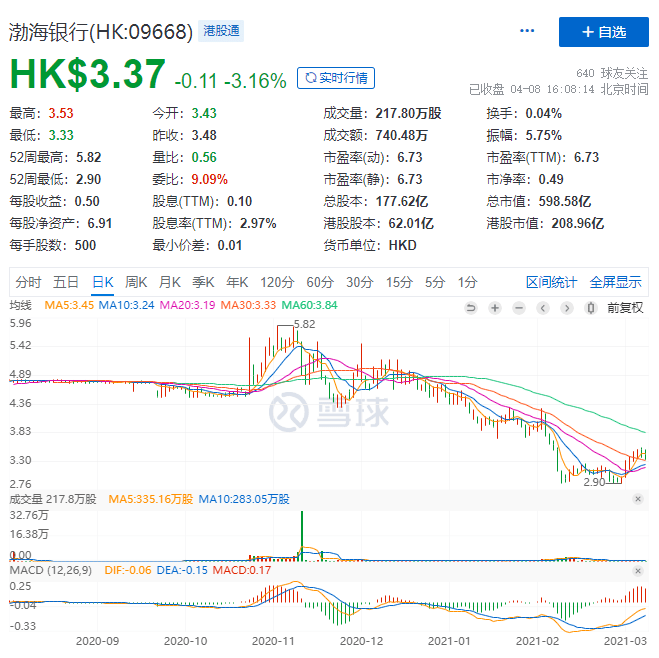Screen dimensions: 659x658
Task: Click the 成交量 217.80万股 value
Action: point(382,113)
